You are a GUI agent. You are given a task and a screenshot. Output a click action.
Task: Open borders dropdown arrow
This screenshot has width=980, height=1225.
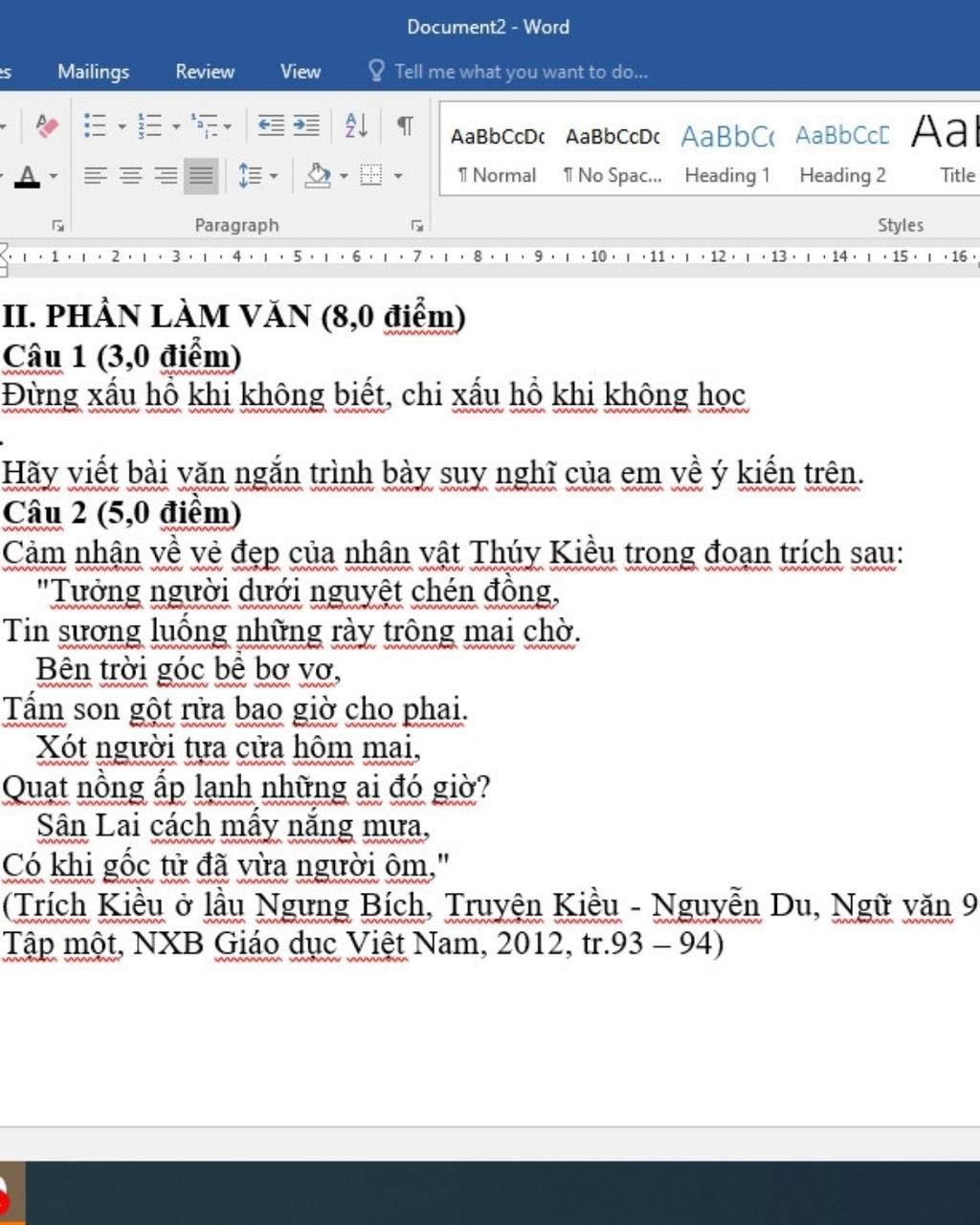coord(397,175)
